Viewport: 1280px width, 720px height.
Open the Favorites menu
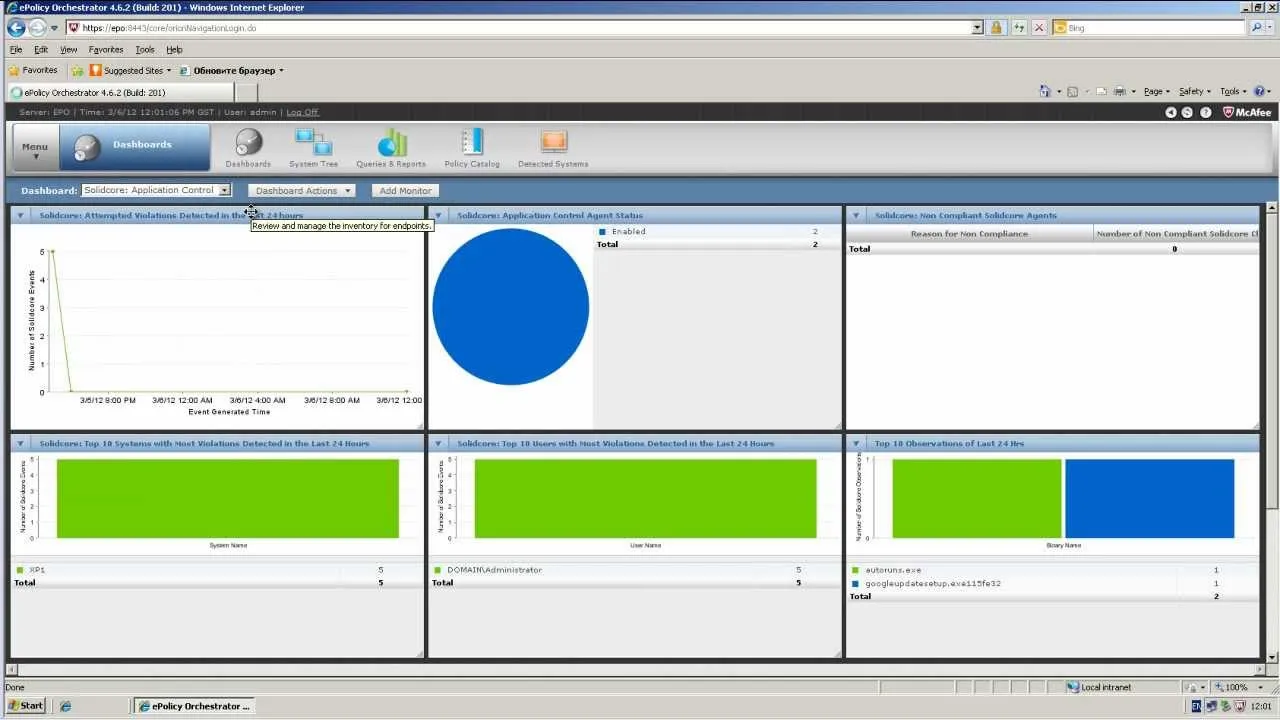pyautogui.click(x=106, y=49)
